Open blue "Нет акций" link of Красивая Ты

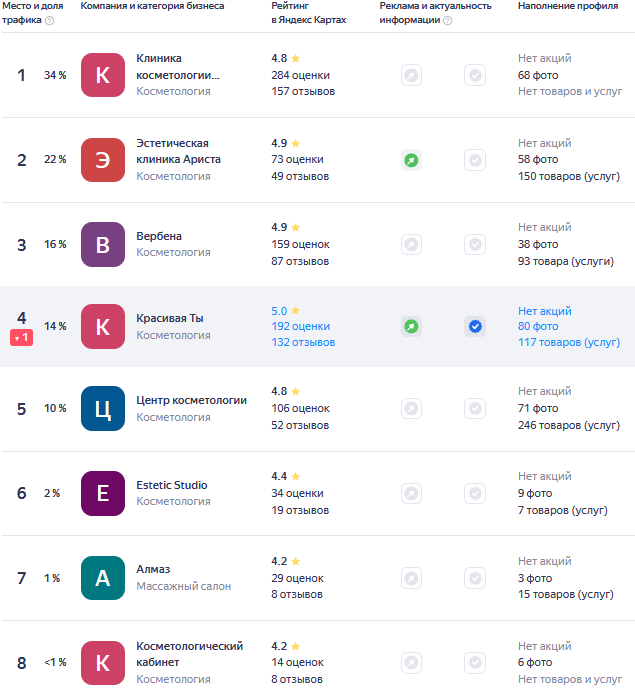[544, 311]
